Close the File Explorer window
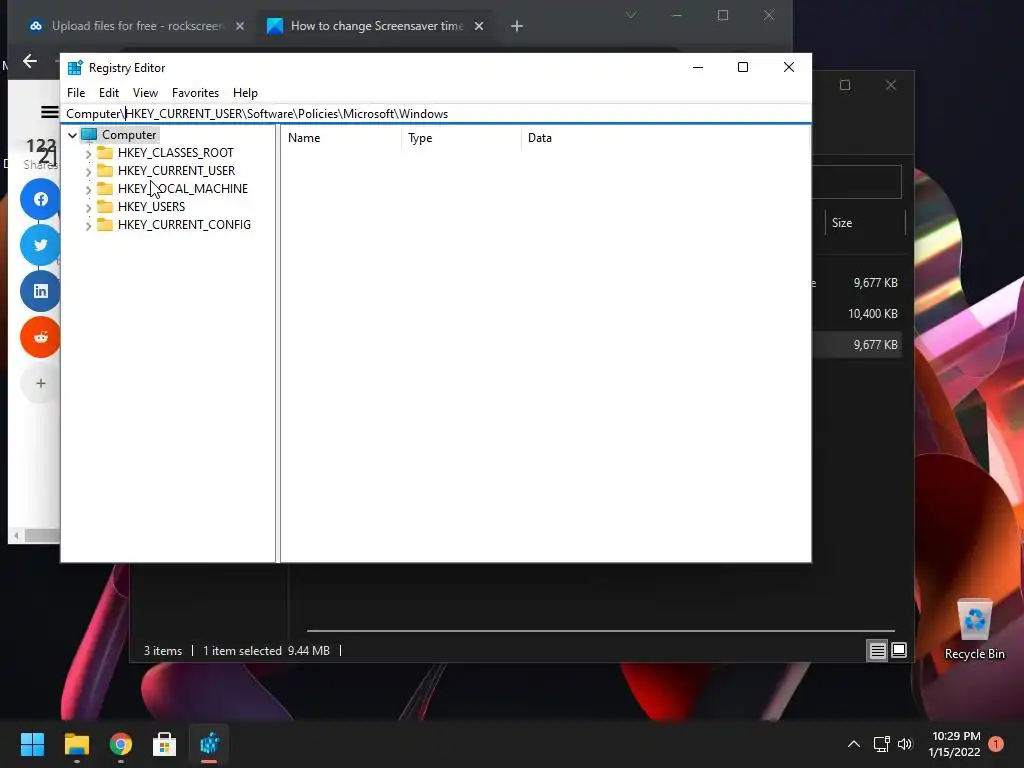The height and width of the screenshot is (768, 1024). tap(891, 86)
